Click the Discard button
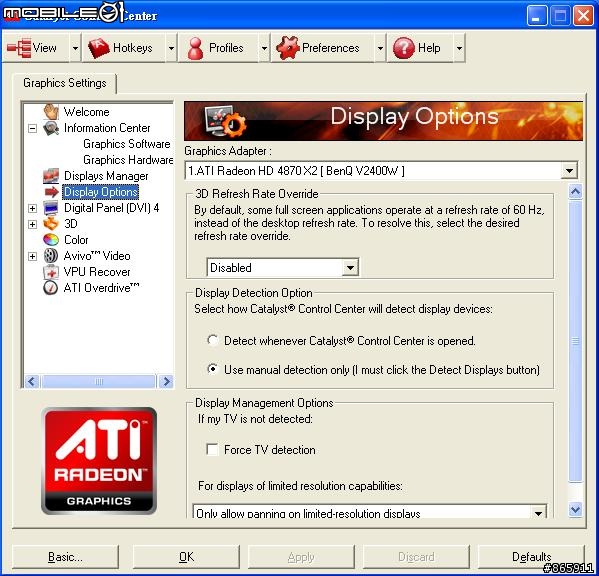Viewport: 599px width, 576px height. click(416, 557)
